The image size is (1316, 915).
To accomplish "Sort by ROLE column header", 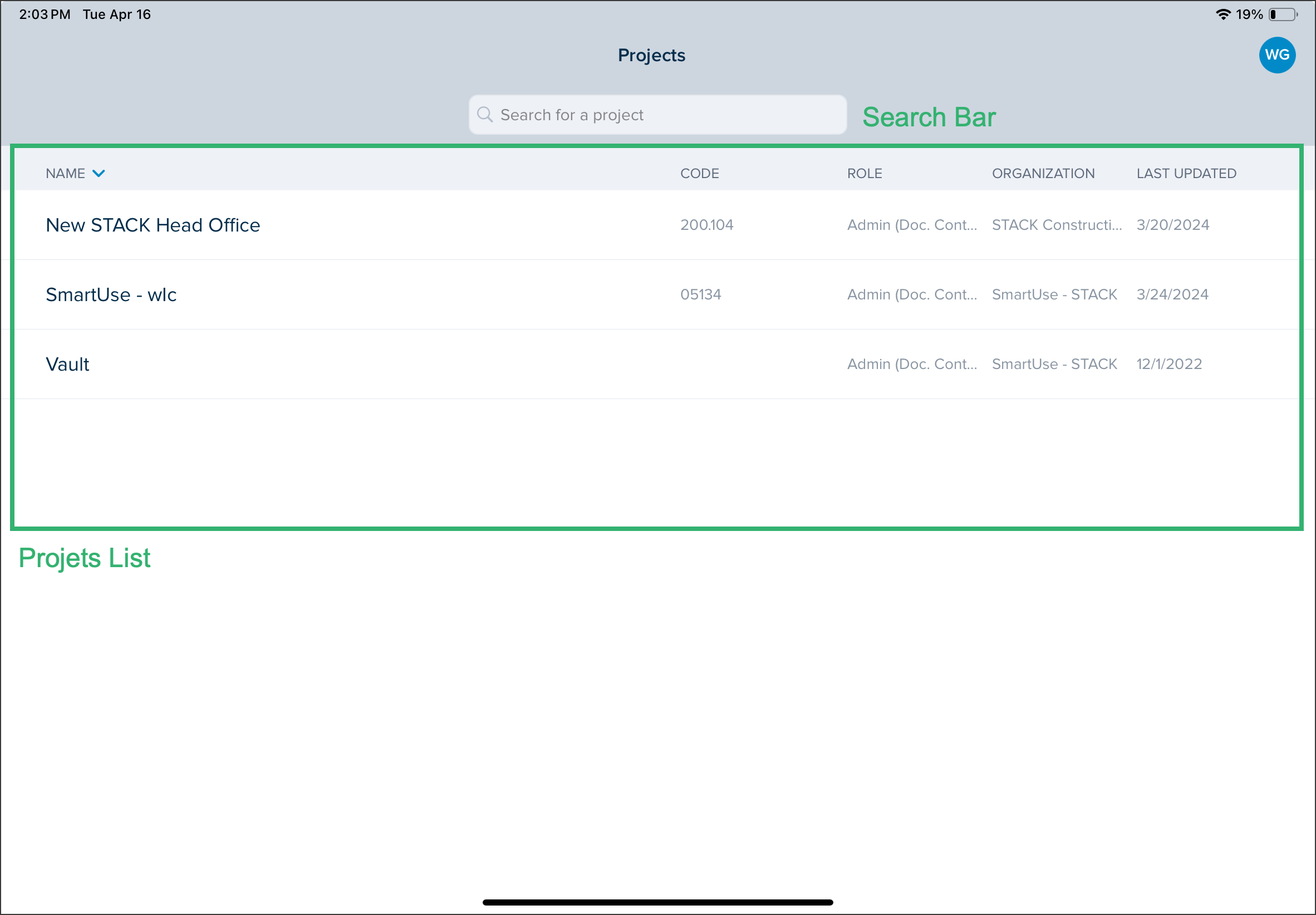I will pos(865,173).
